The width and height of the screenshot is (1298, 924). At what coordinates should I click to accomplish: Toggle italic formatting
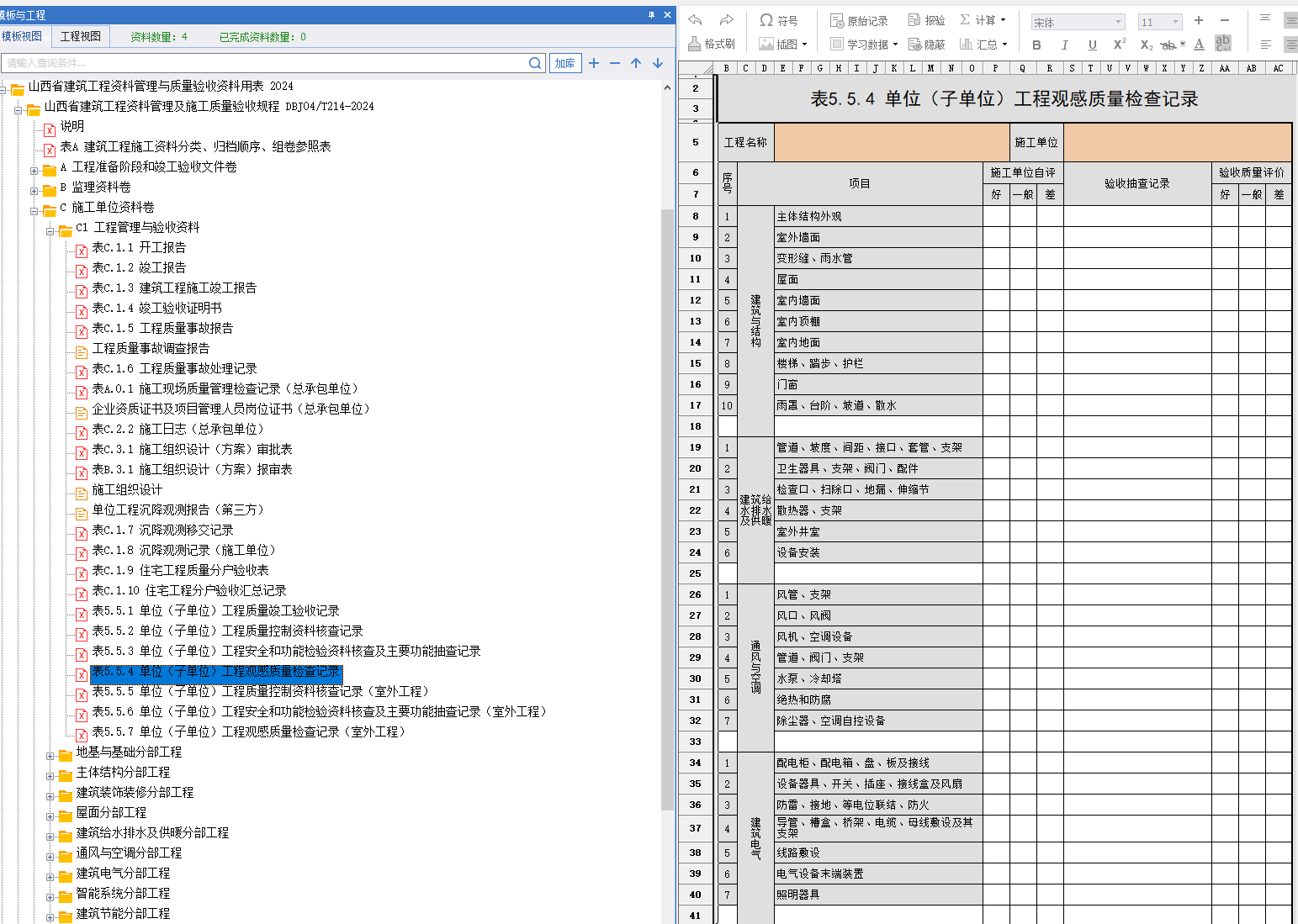tap(1064, 45)
